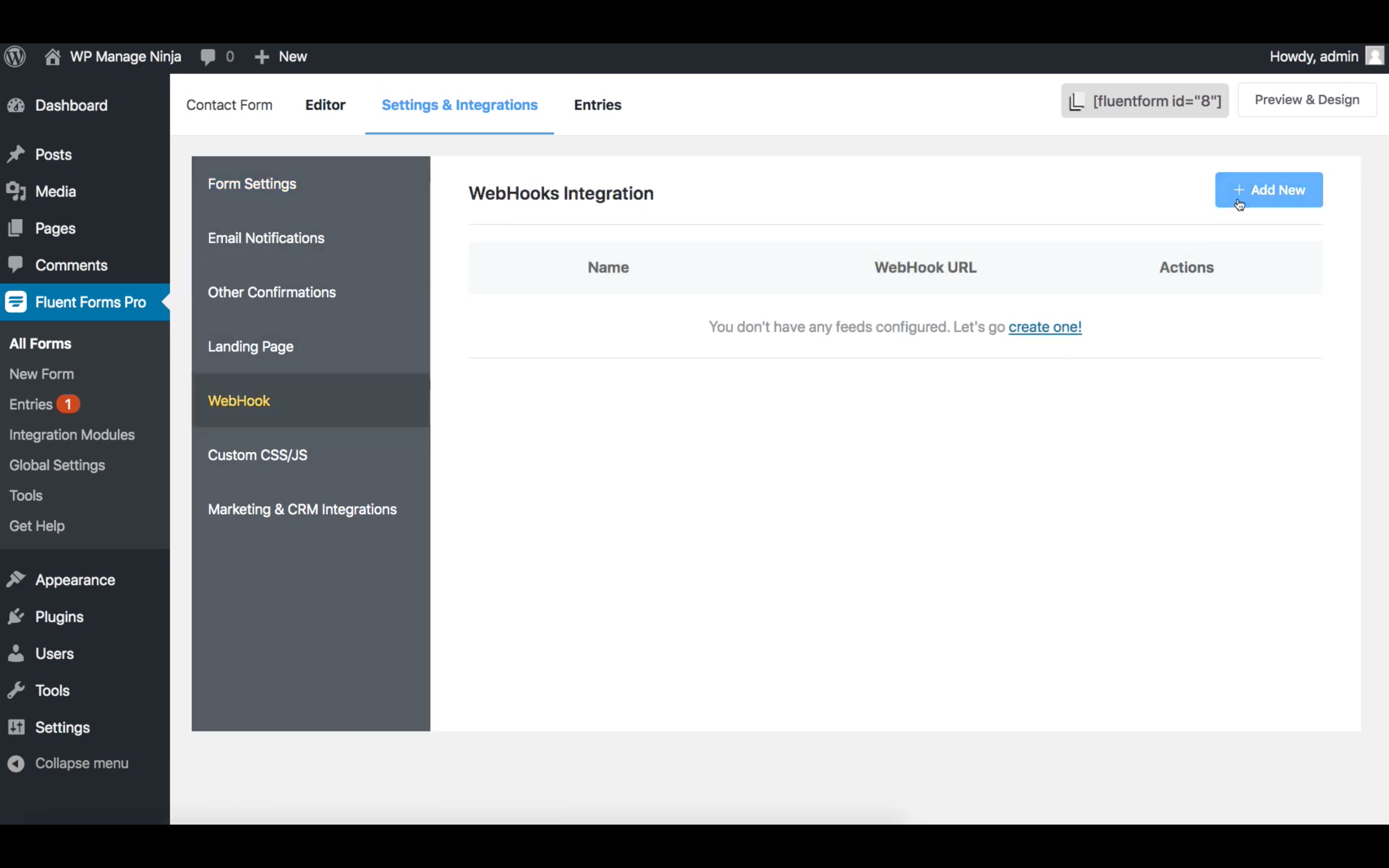This screenshot has width=1389, height=868.
Task: Open the Email Notifications settings section
Action: pyautogui.click(x=266, y=238)
